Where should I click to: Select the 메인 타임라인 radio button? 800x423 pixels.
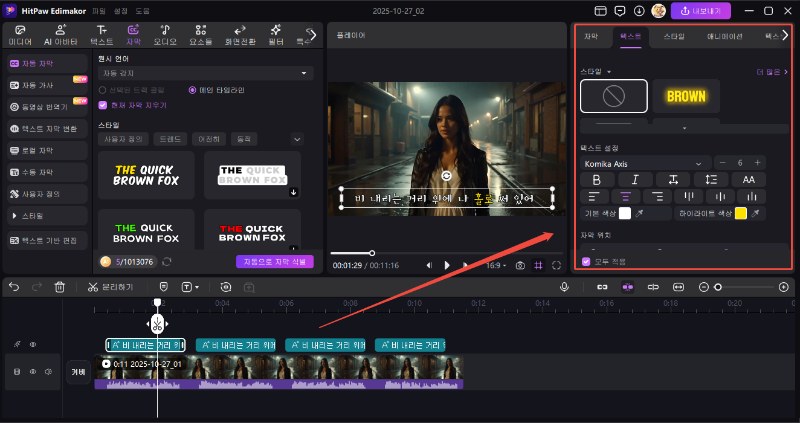193,90
